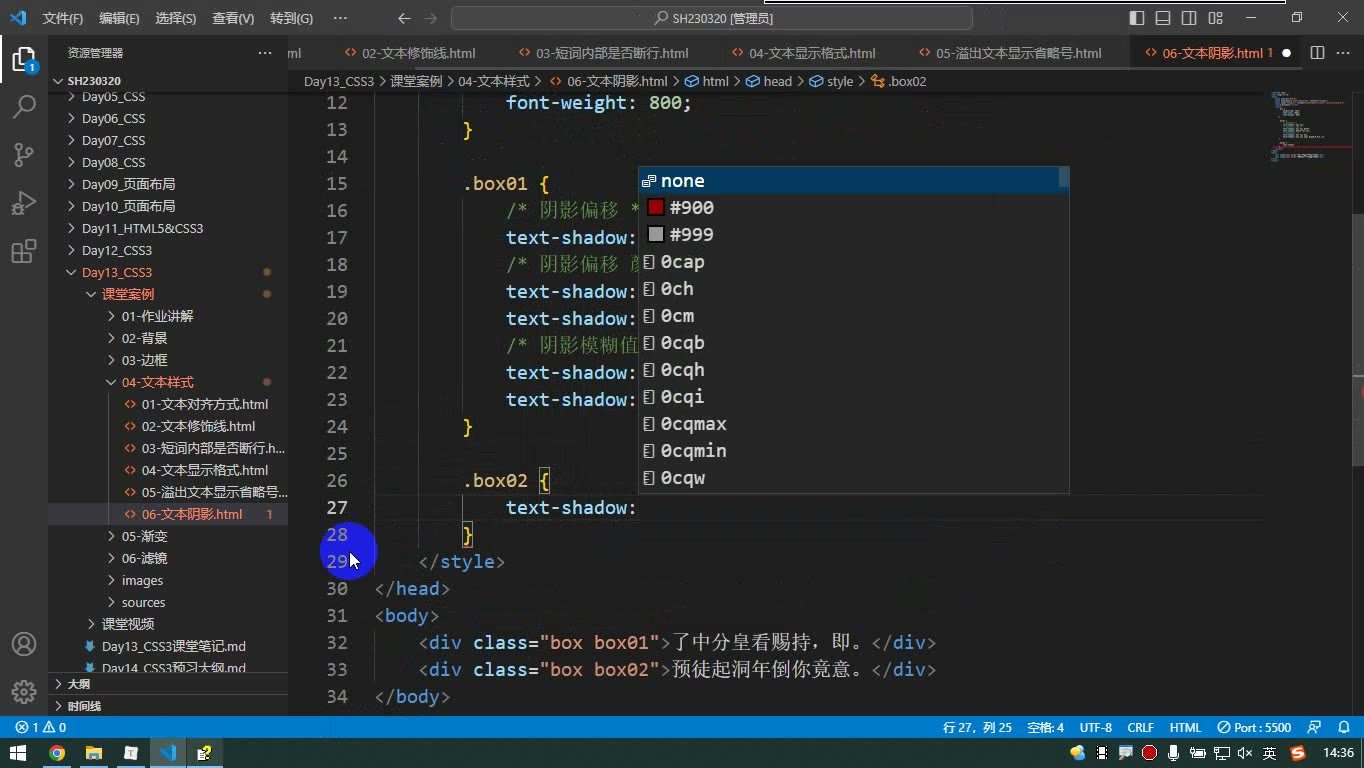This screenshot has width=1364, height=768.
Task: Open the 查看(V) menu
Action: pyautogui.click(x=233, y=18)
